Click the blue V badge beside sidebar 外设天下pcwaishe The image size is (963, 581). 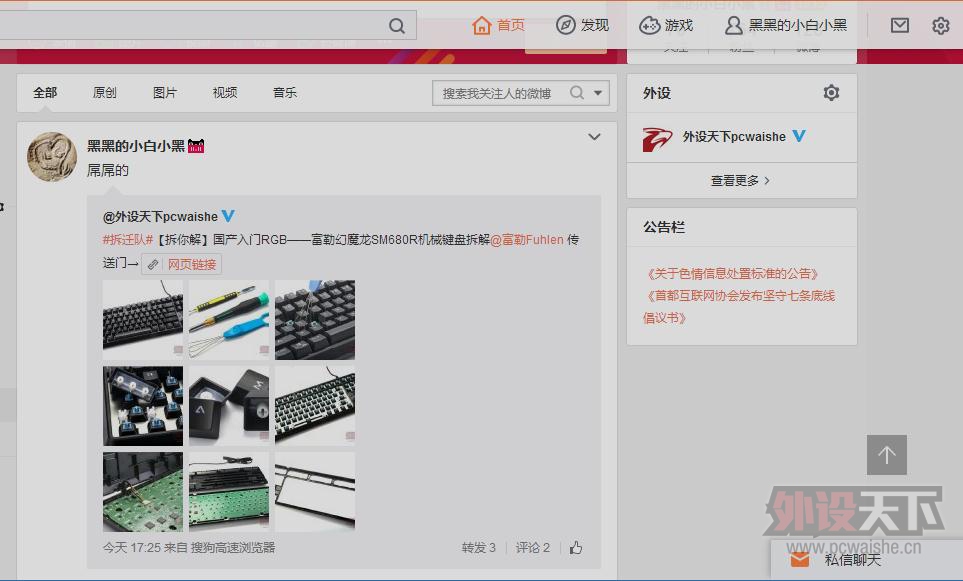click(x=798, y=136)
